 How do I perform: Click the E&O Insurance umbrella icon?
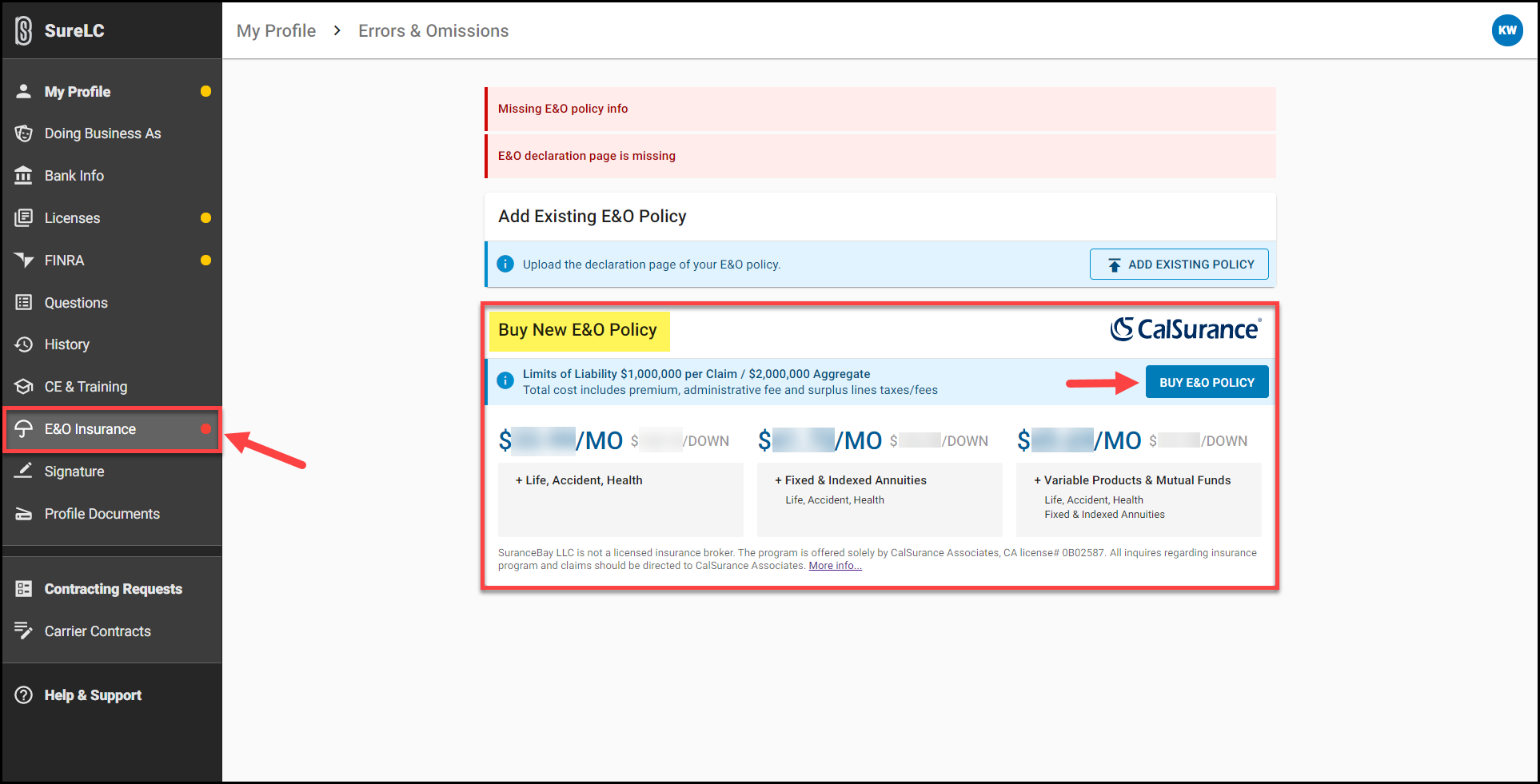click(24, 428)
